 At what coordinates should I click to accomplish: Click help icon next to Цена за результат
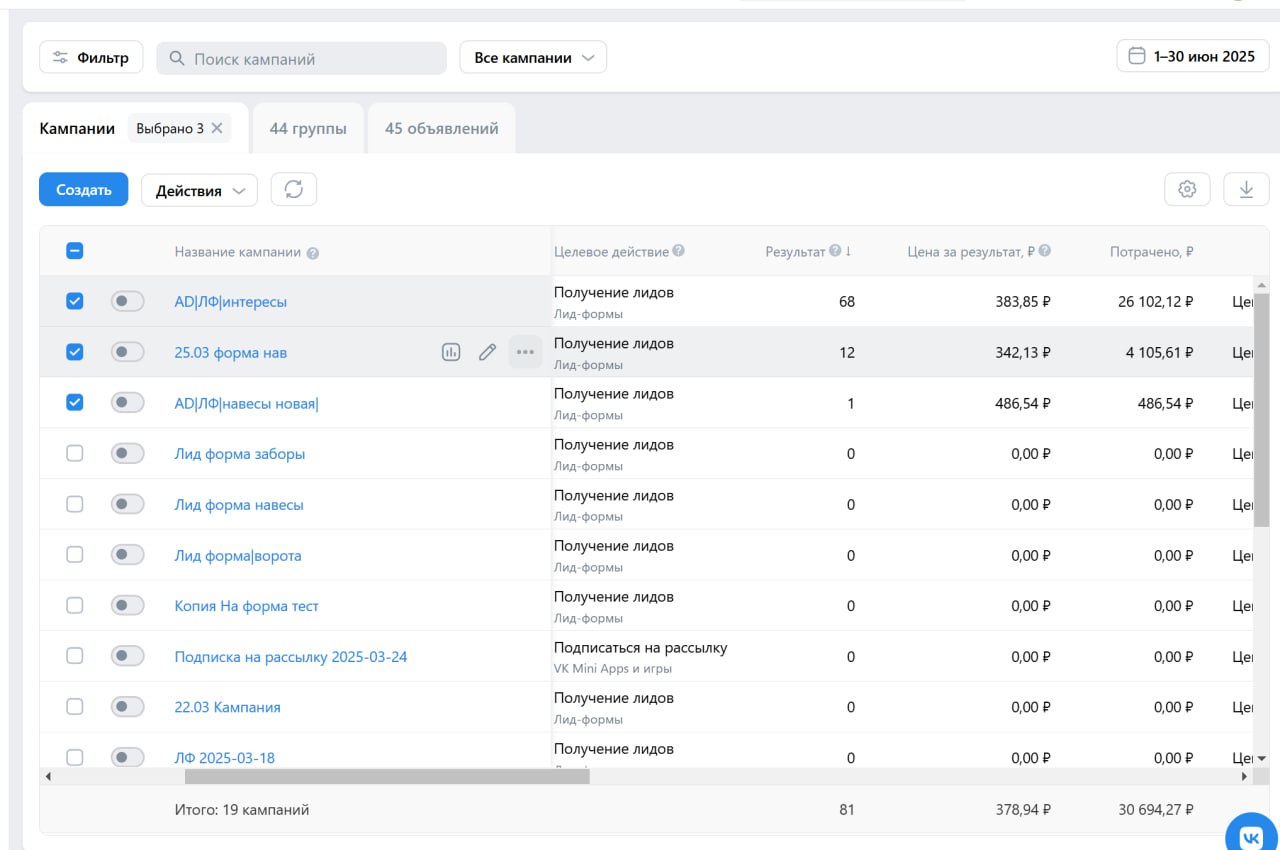[x=1045, y=251]
